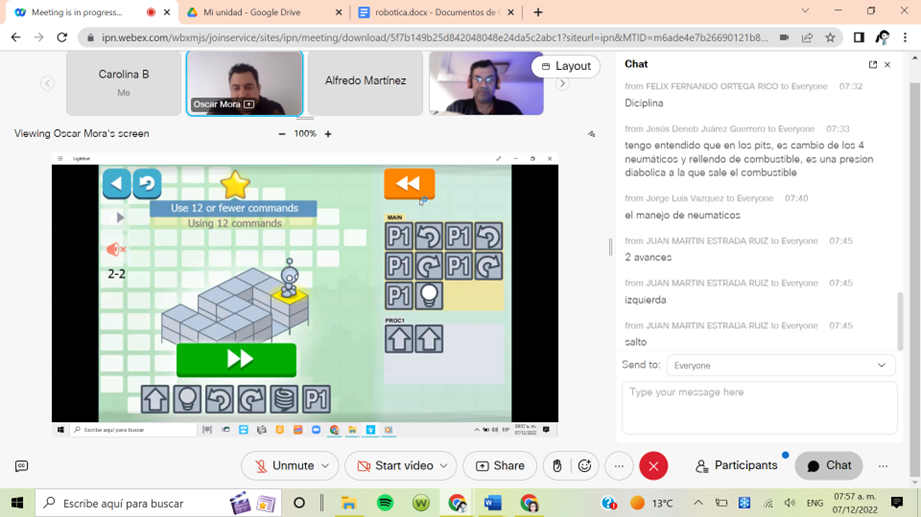Open the Send to Everyone dropdown

[x=781, y=365]
